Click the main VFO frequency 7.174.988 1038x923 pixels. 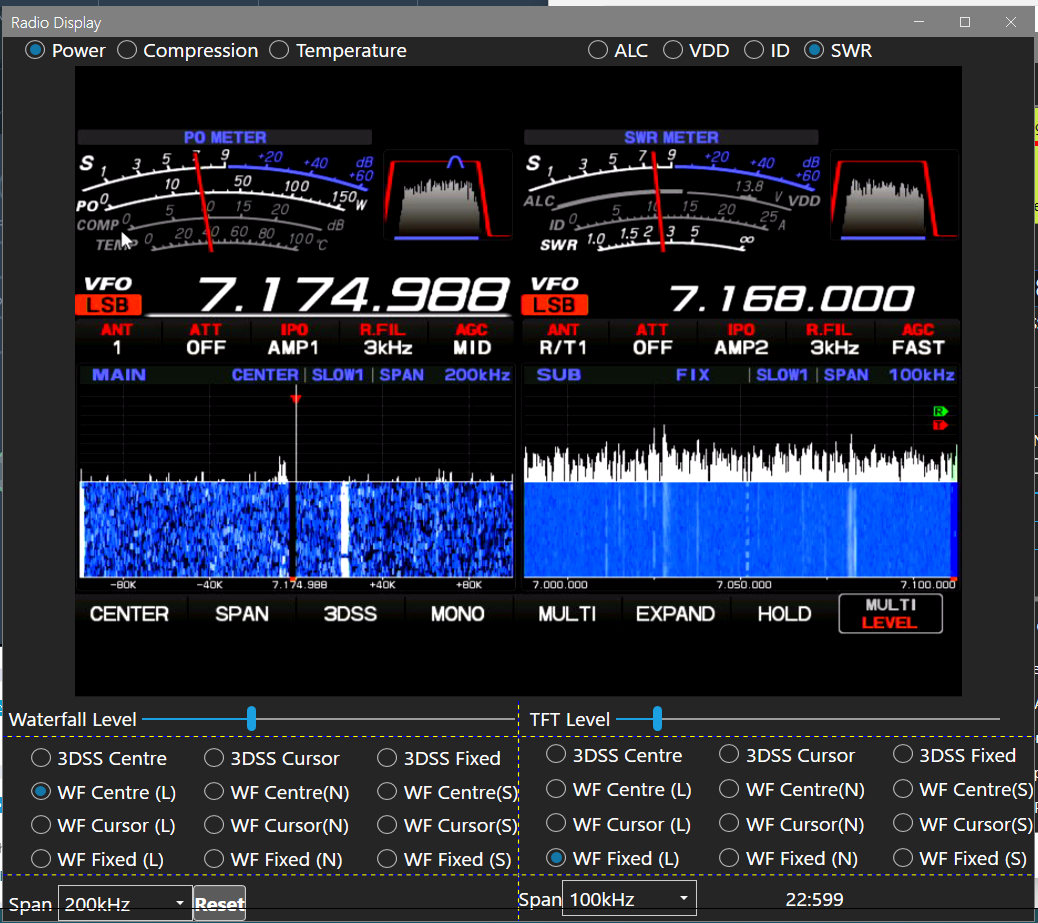(354, 295)
